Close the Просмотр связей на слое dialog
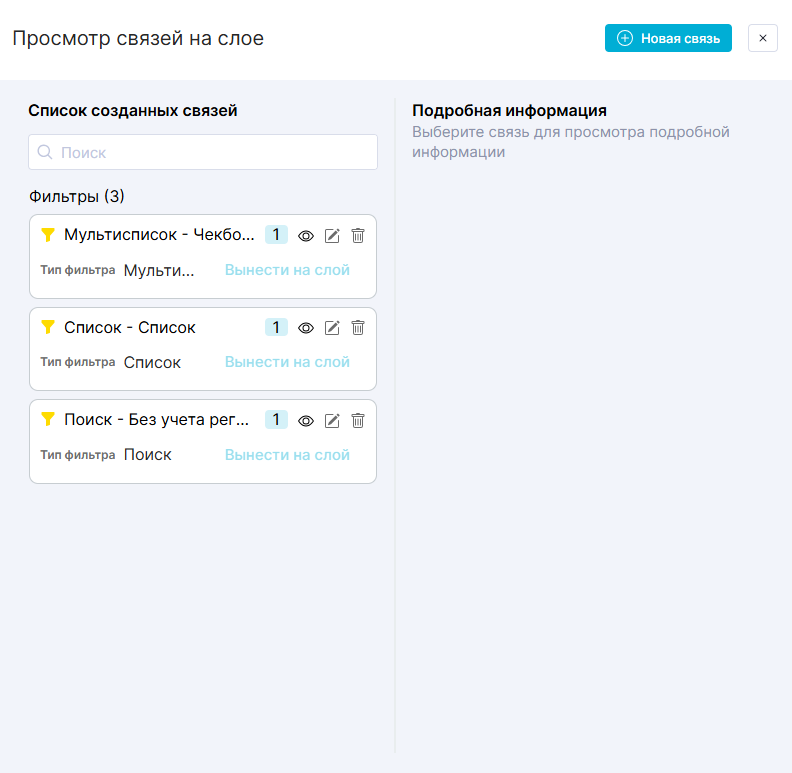 pos(762,38)
